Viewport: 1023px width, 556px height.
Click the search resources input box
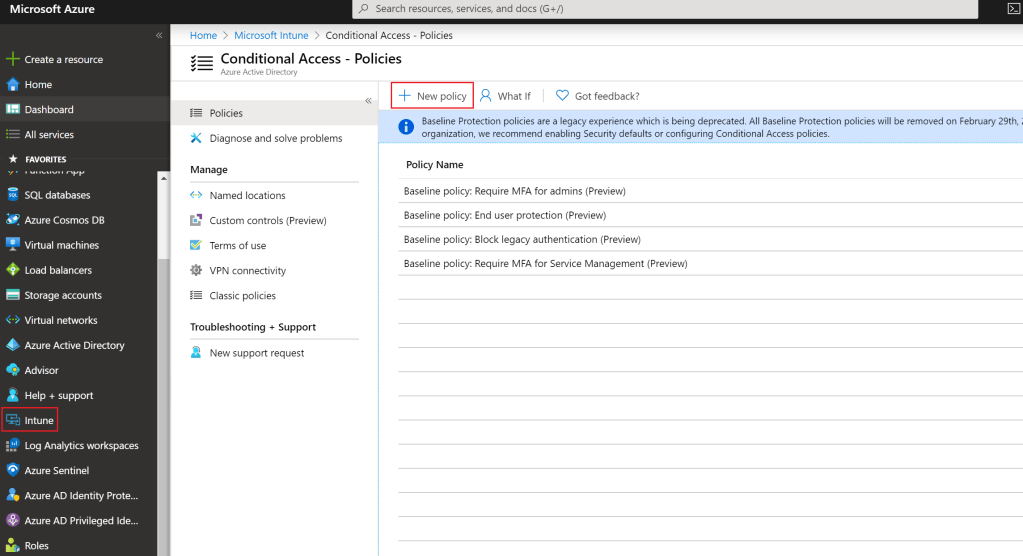(665, 9)
